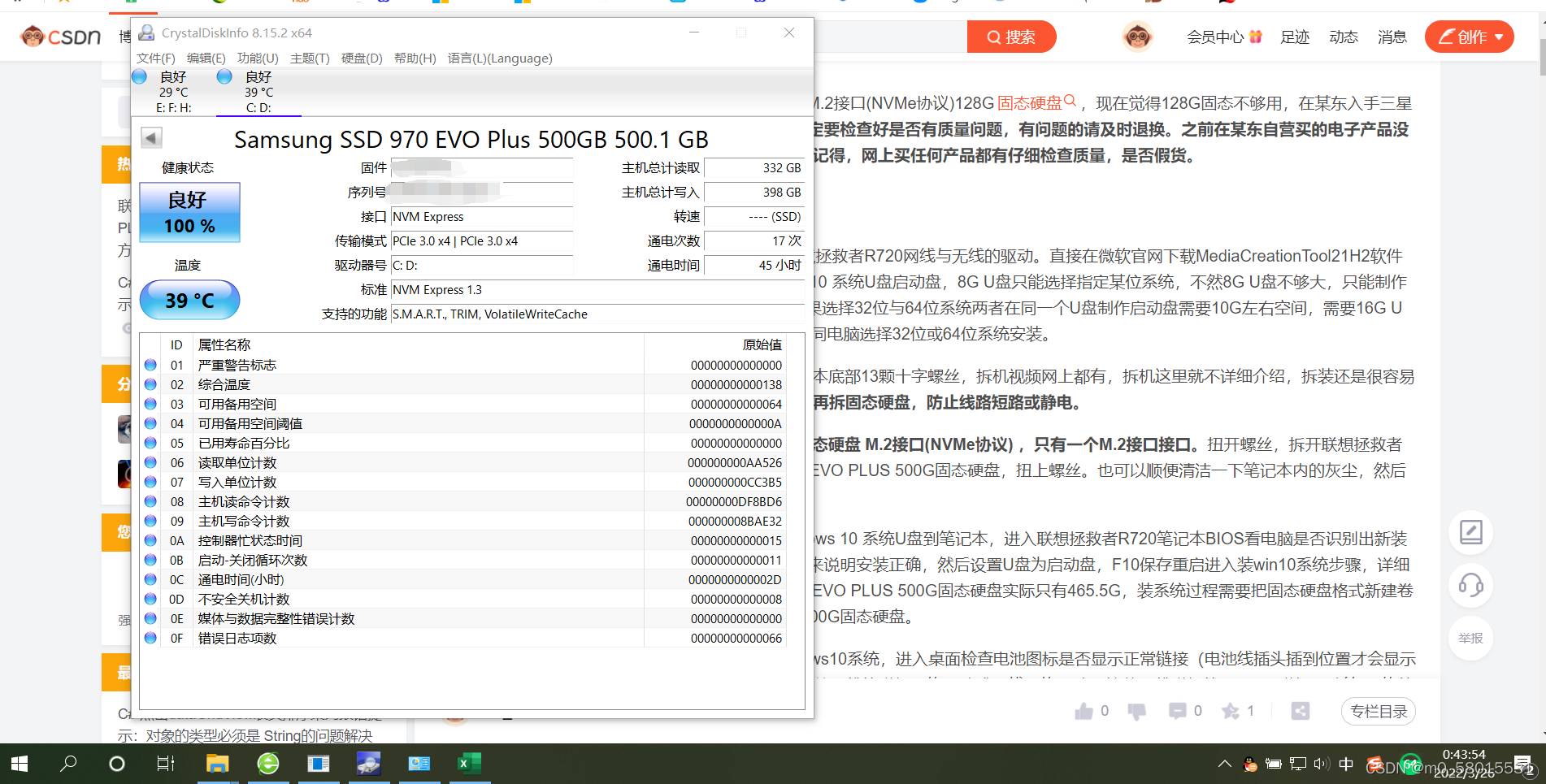Screen dimensions: 1546x784
Task: Click the 良好 100% health status button
Action: coord(189,212)
